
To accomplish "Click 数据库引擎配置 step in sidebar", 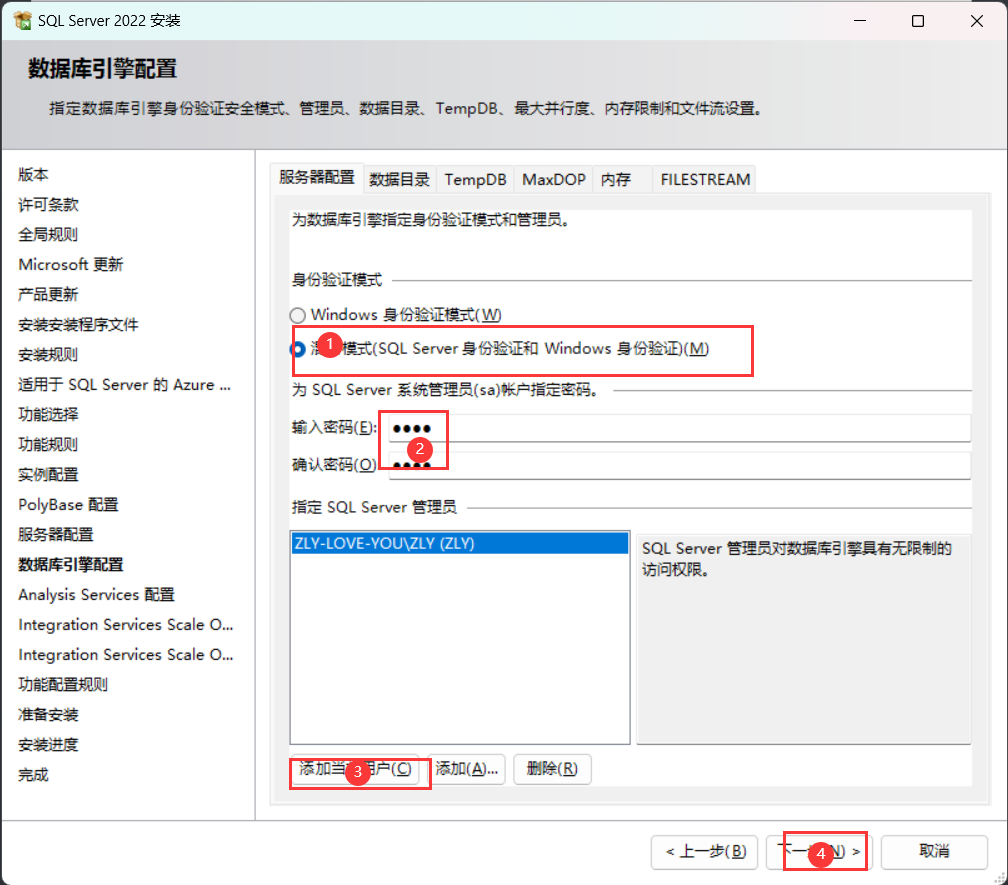I will click(71, 565).
